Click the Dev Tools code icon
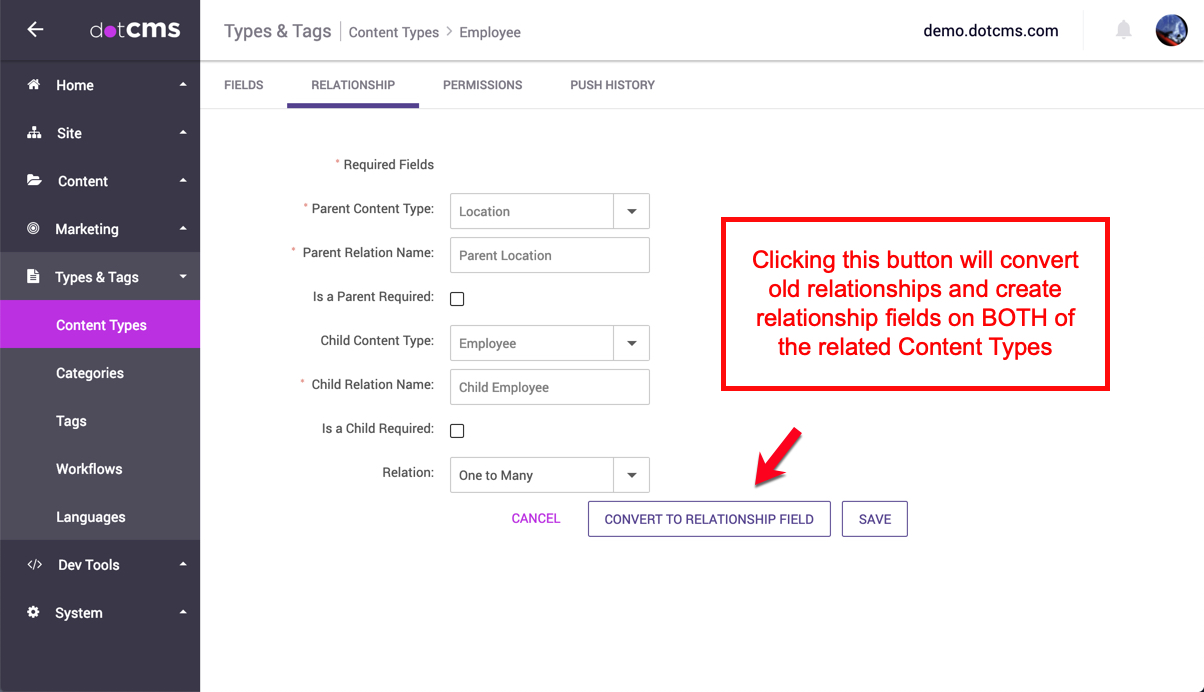 click(34, 565)
